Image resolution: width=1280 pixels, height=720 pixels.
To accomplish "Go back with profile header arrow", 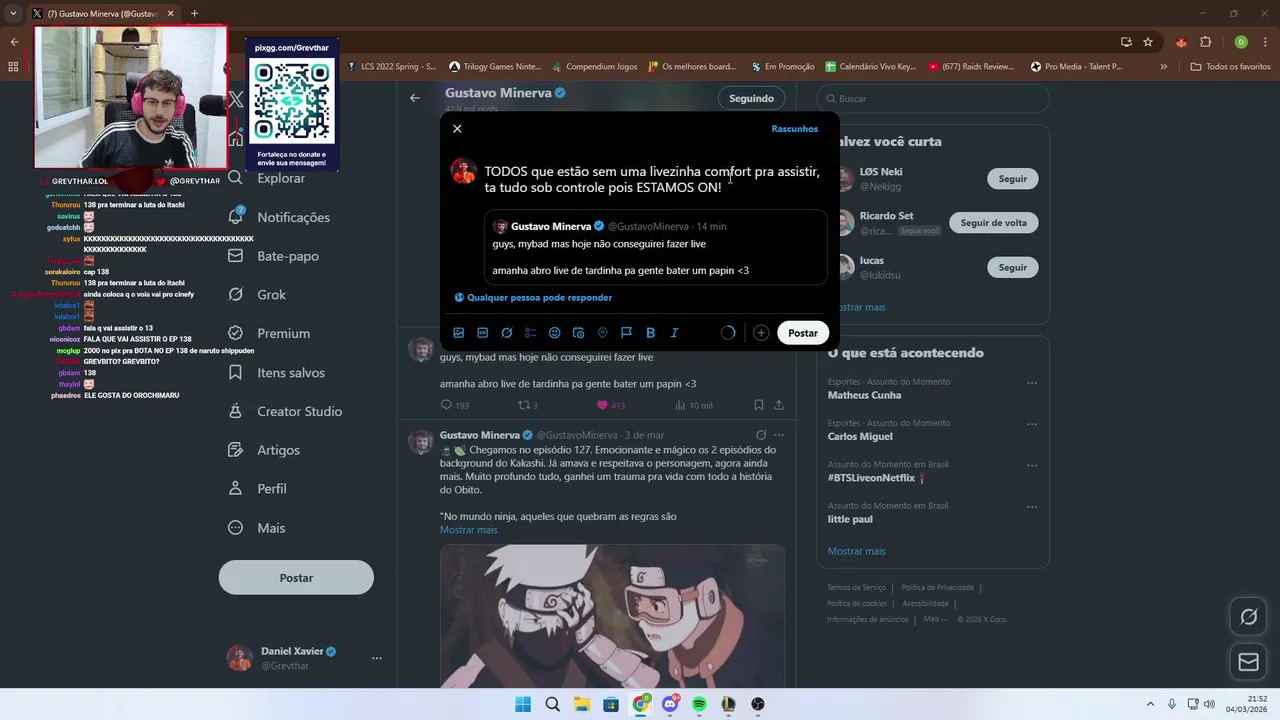I will (414, 98).
